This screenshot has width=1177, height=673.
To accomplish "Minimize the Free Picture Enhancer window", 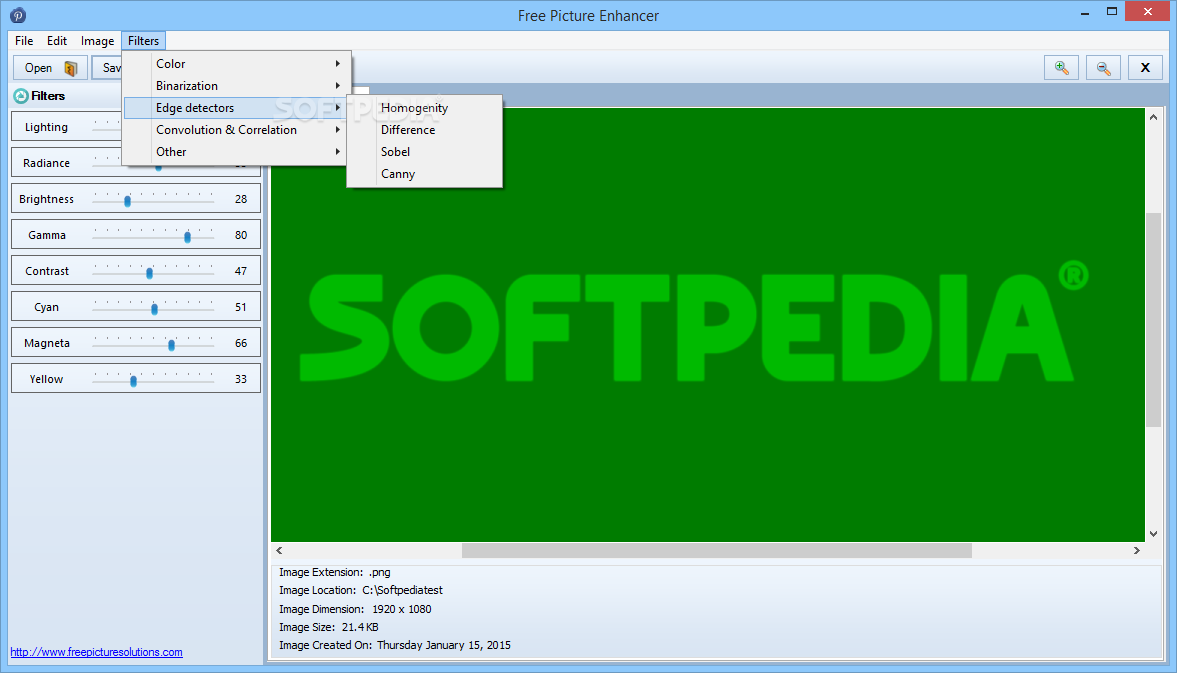I will pos(1085,13).
